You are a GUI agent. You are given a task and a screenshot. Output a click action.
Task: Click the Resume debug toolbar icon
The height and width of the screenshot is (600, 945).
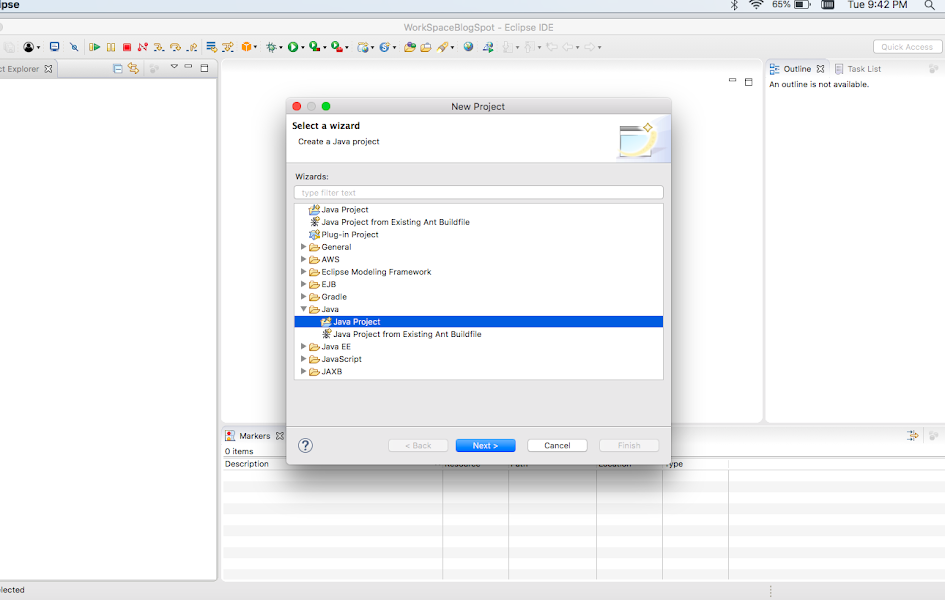[x=95, y=47]
